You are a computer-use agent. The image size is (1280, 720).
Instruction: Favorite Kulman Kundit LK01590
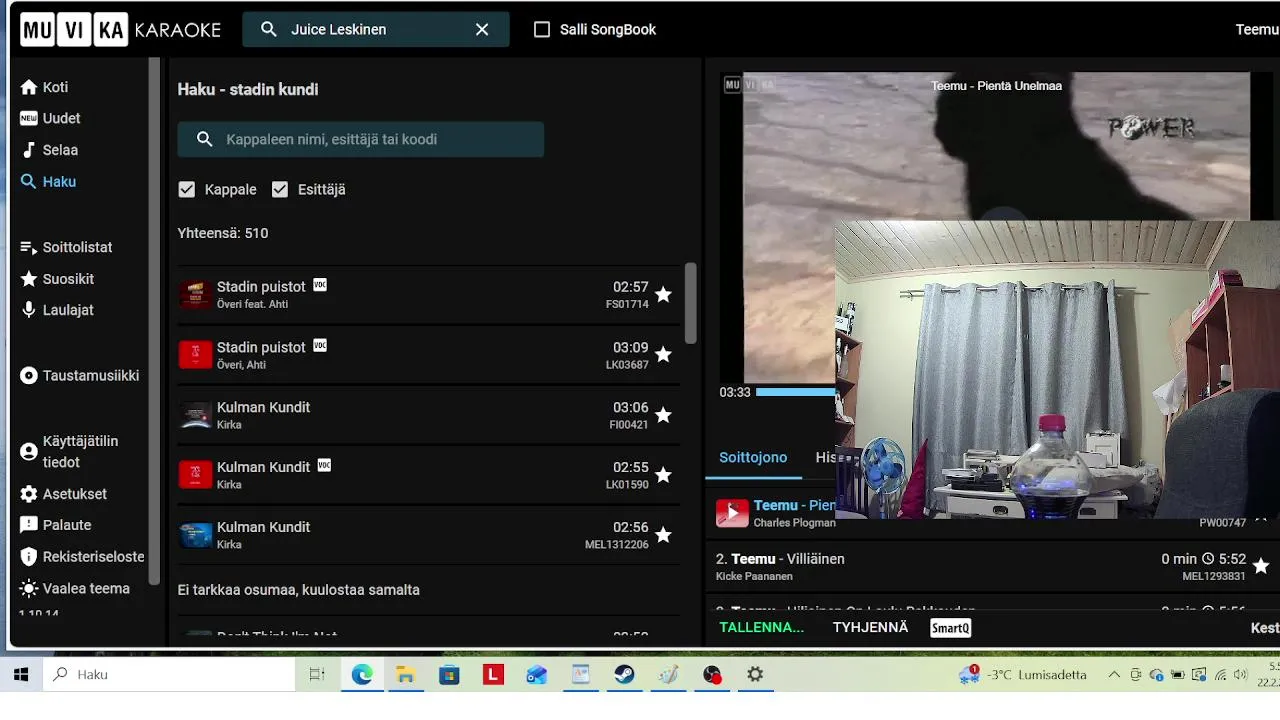point(663,475)
